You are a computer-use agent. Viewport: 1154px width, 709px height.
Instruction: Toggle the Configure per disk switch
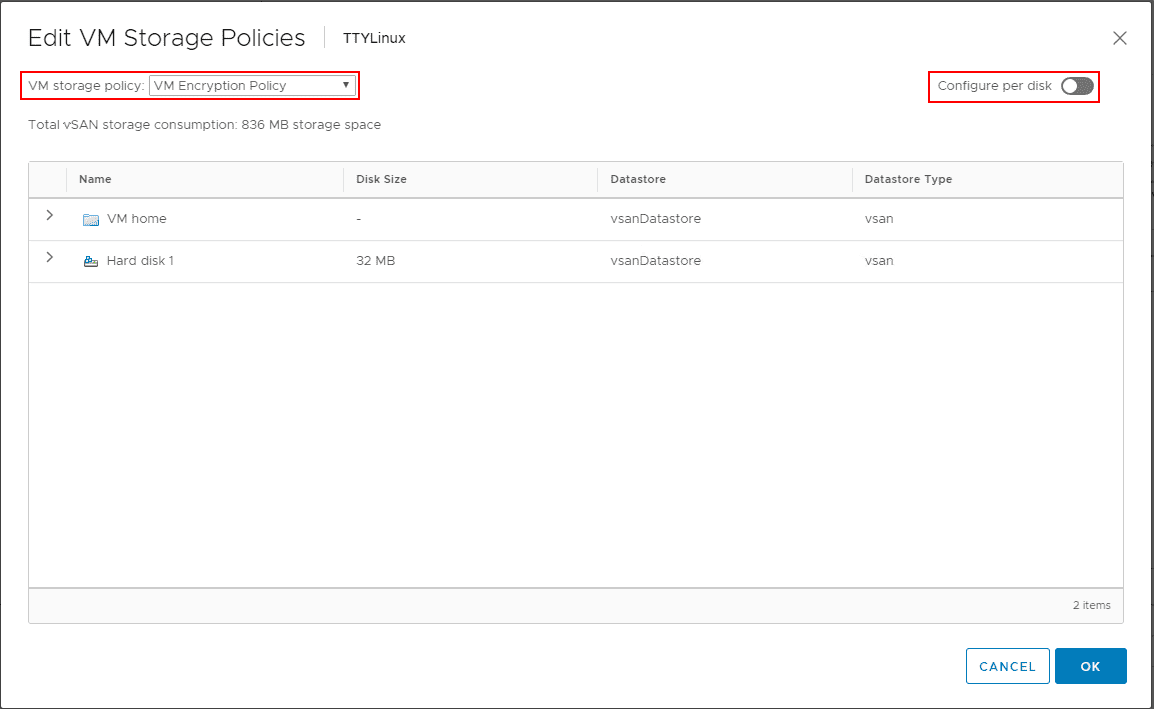click(1077, 86)
